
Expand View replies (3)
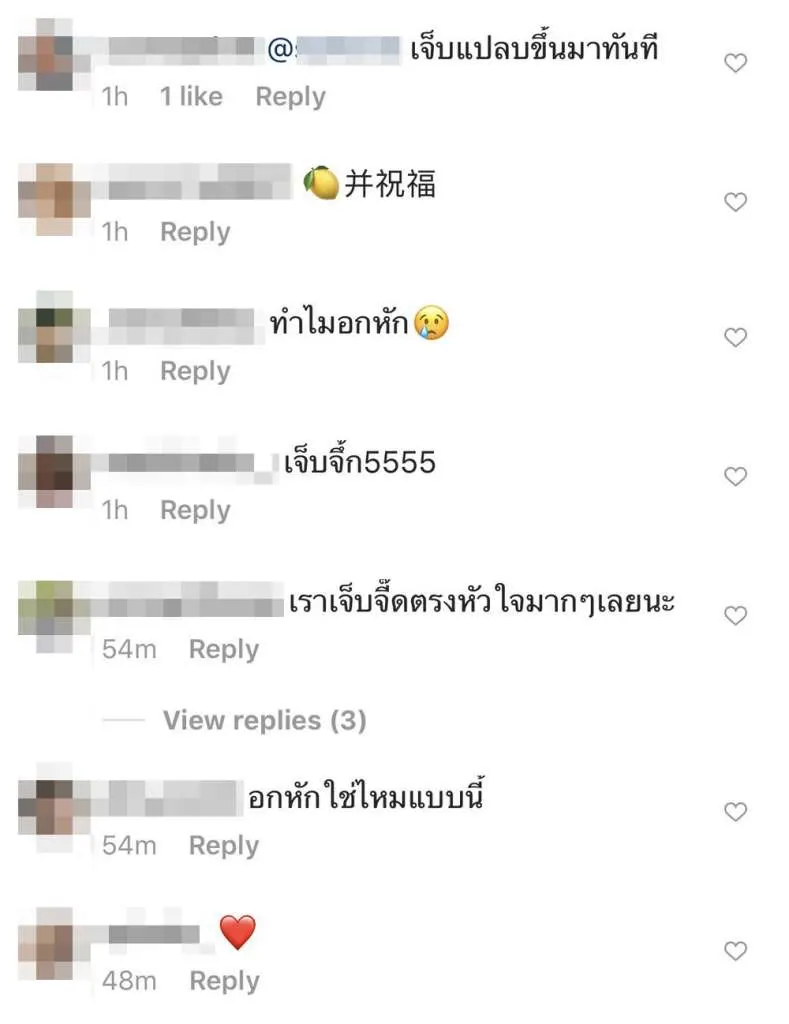[x=265, y=720]
